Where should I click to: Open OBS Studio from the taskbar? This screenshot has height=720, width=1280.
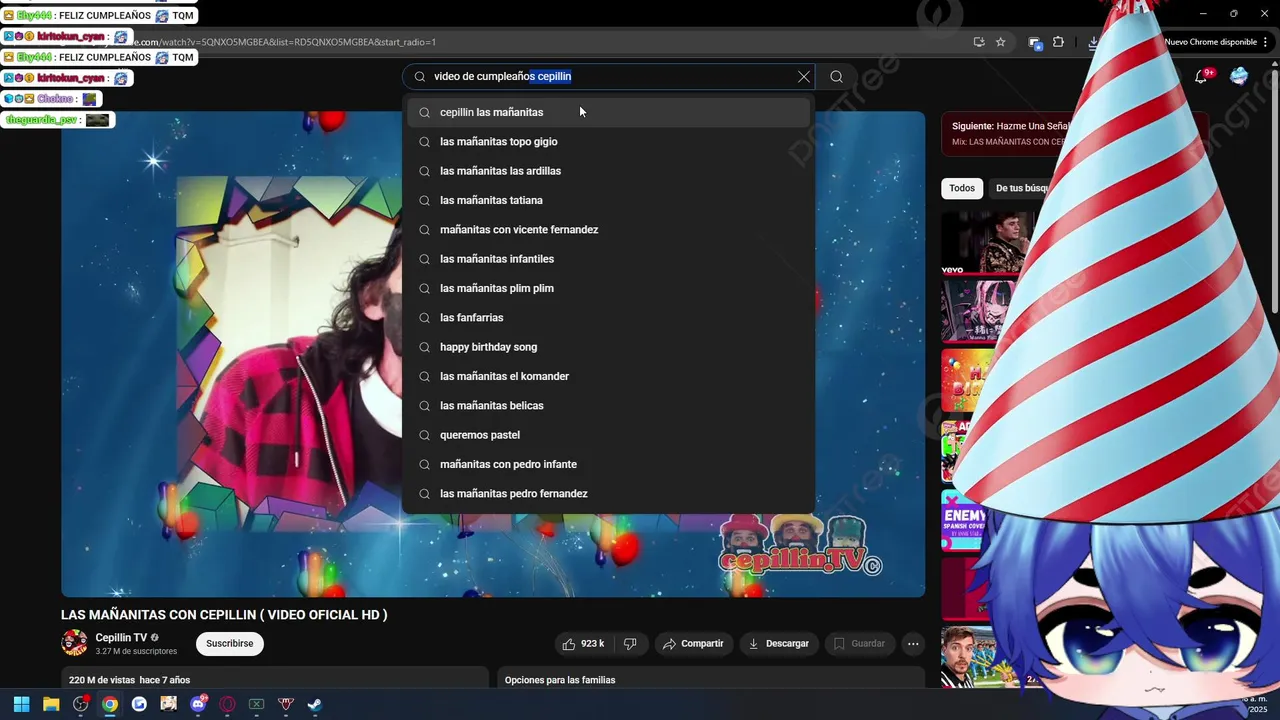80,704
